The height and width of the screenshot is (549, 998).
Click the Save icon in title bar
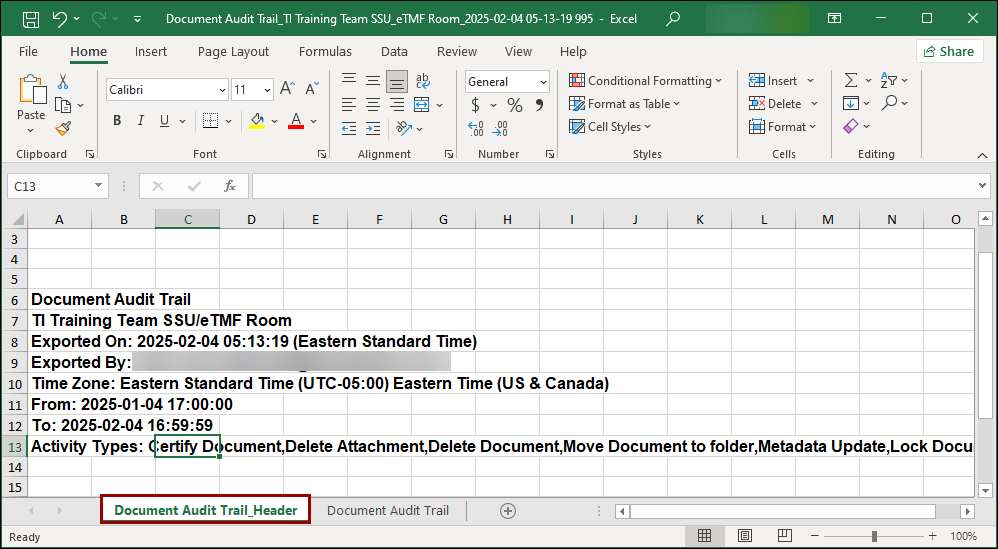click(x=31, y=18)
